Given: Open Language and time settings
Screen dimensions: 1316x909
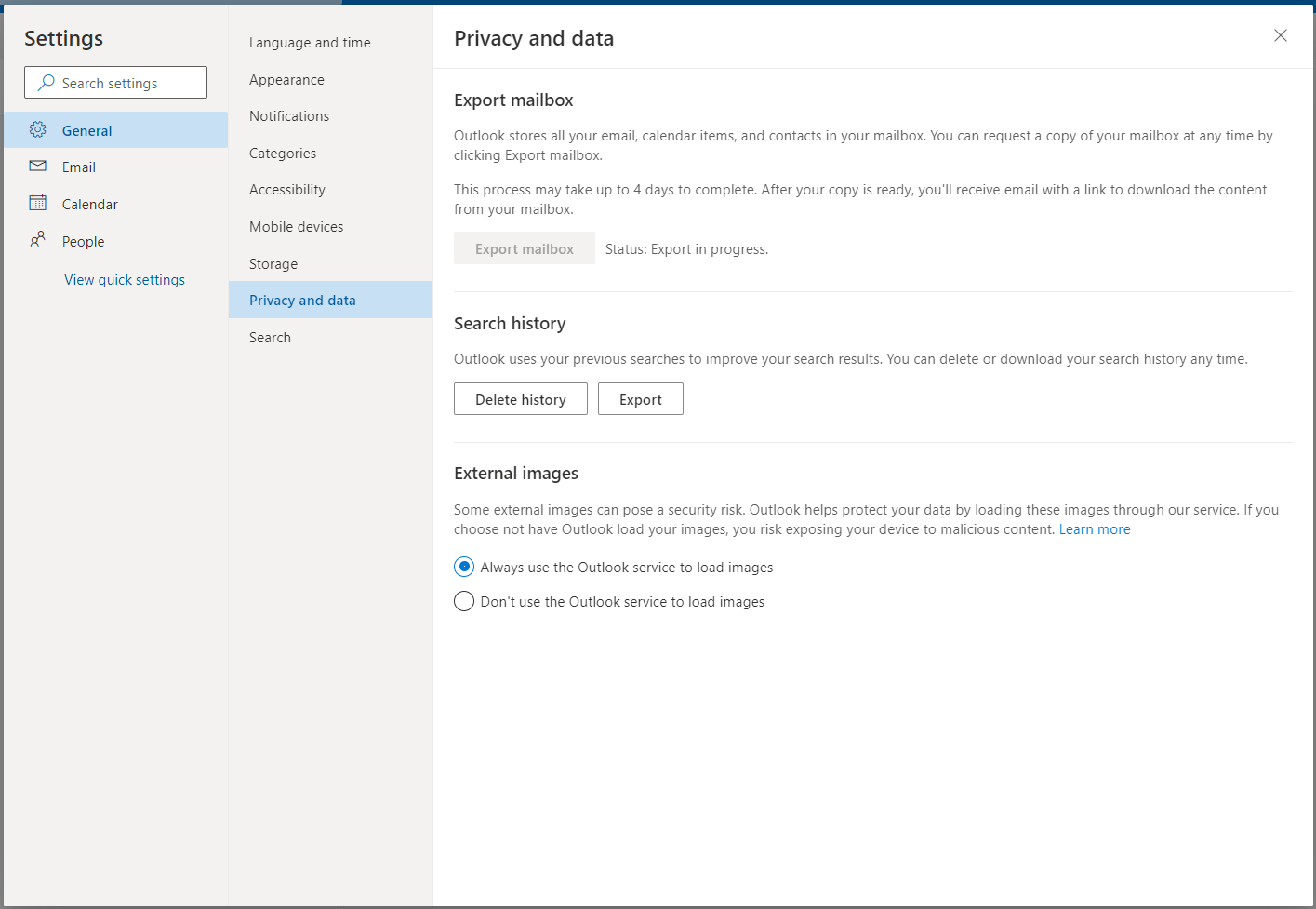Looking at the screenshot, I should click(310, 43).
